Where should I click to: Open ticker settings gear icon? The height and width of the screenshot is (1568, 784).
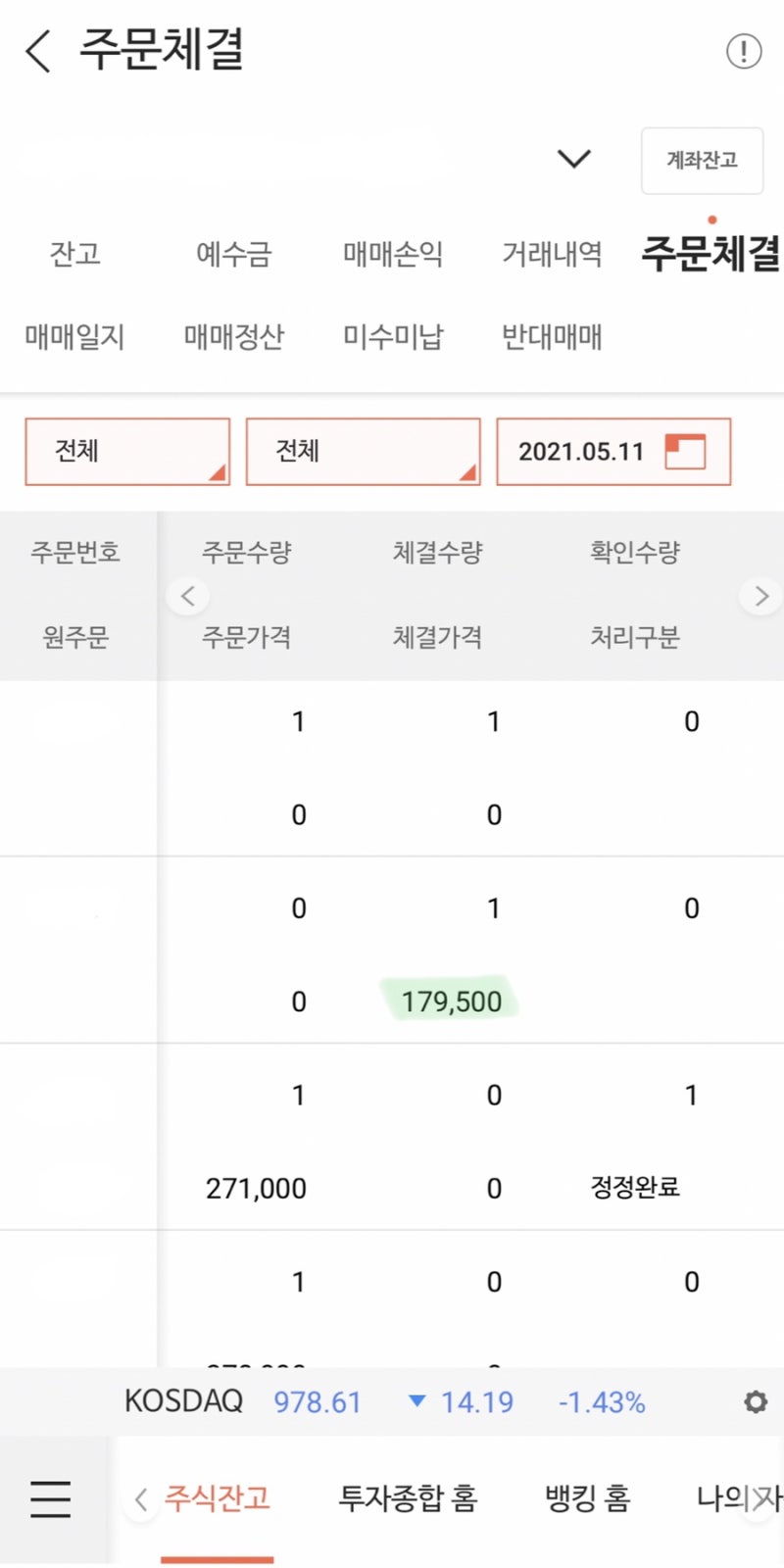point(755,1401)
